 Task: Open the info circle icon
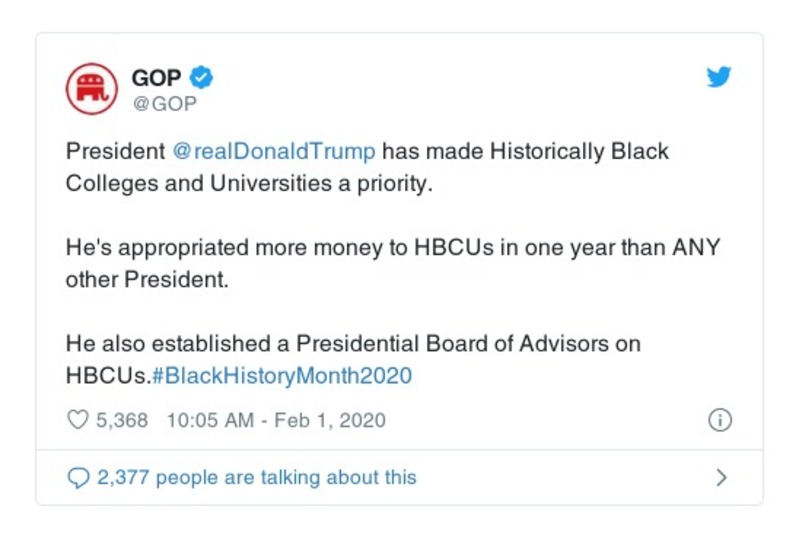(x=719, y=420)
